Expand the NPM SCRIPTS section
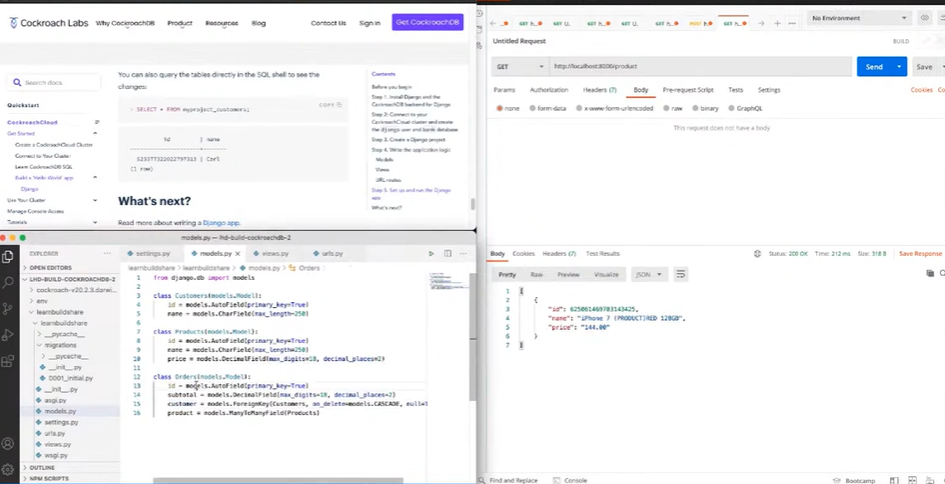Image resolution: width=945 pixels, height=484 pixels. point(47,479)
